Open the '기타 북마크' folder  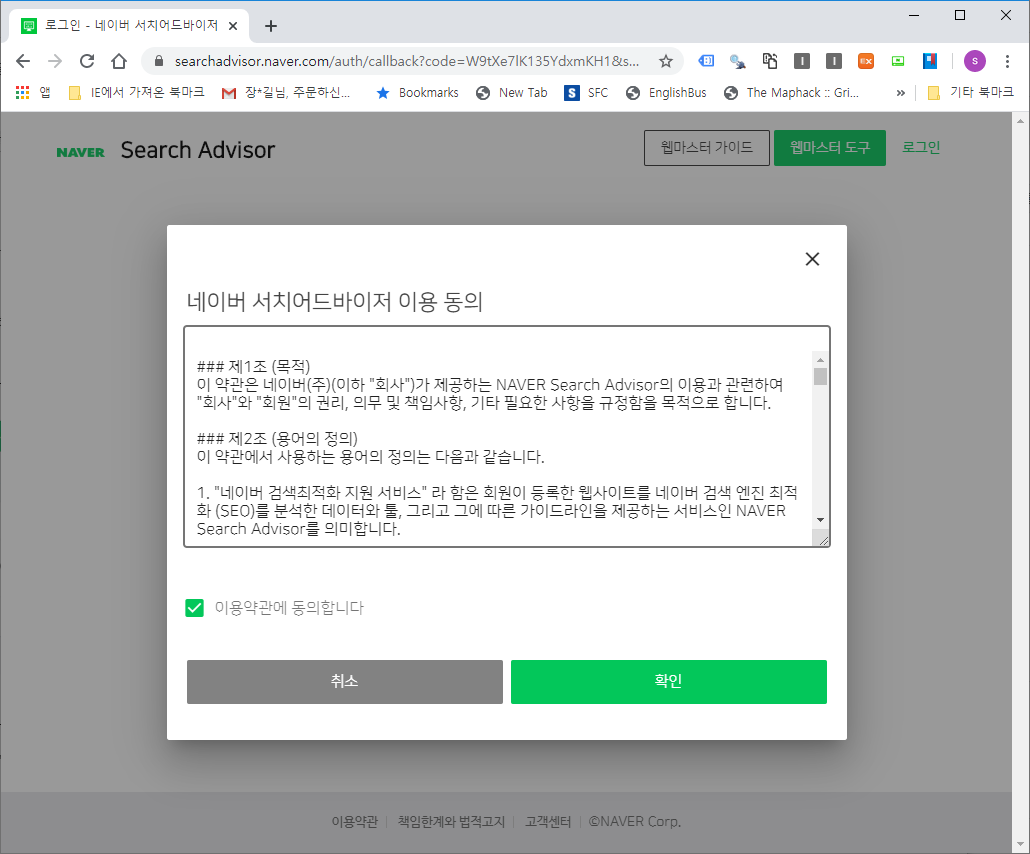(x=970, y=93)
